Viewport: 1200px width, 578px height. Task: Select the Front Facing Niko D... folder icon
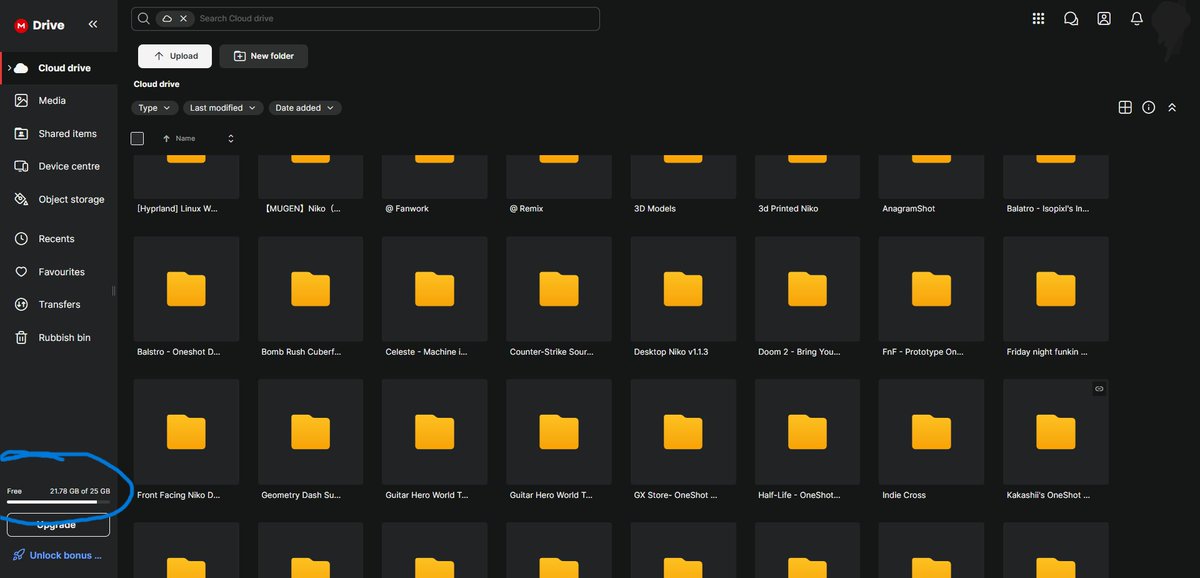click(x=186, y=431)
